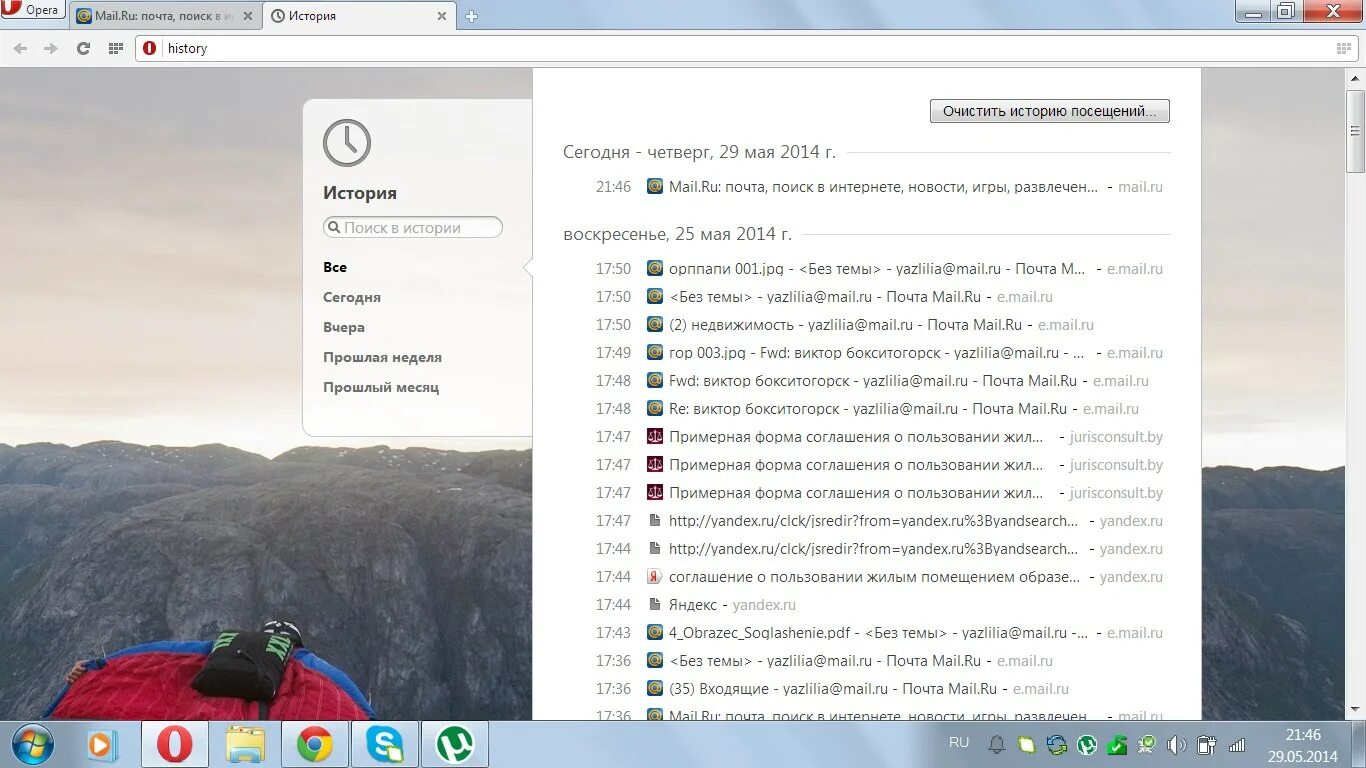Open the Speed Dial grid icon
The width and height of the screenshot is (1366, 768).
[116, 48]
